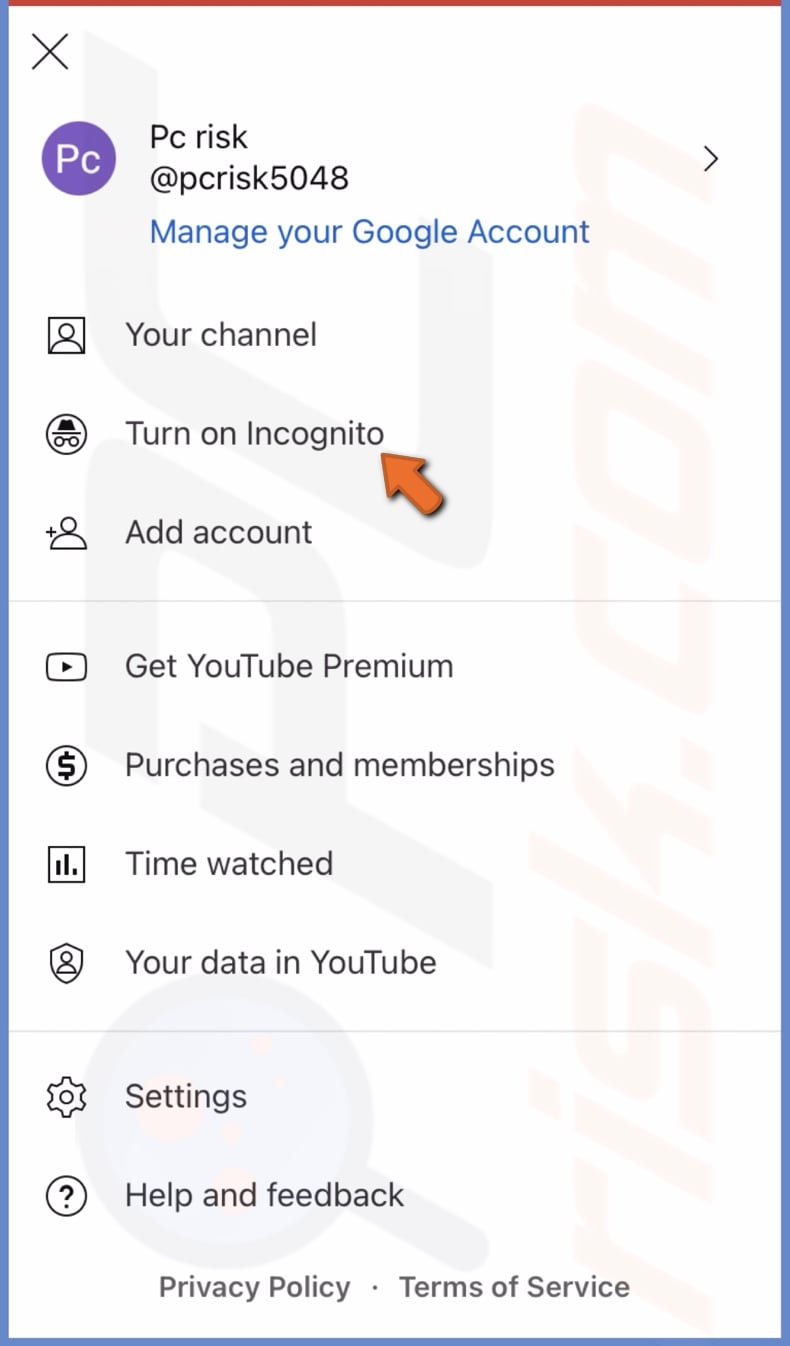Viewport: 790px width, 1346px height.
Task: Open Help and feedback
Action: coord(264,1195)
